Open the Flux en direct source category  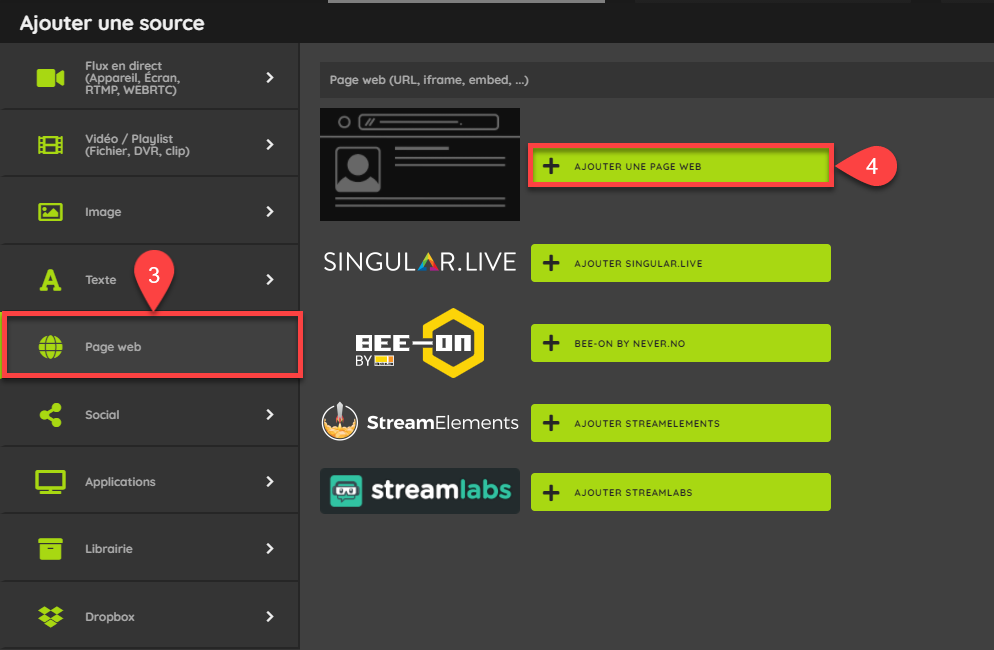click(150, 77)
